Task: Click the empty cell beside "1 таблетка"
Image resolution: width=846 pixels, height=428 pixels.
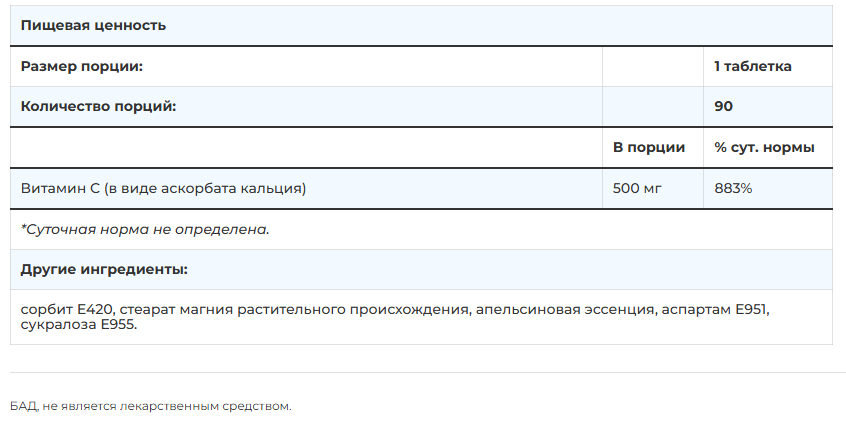Action: tap(652, 66)
